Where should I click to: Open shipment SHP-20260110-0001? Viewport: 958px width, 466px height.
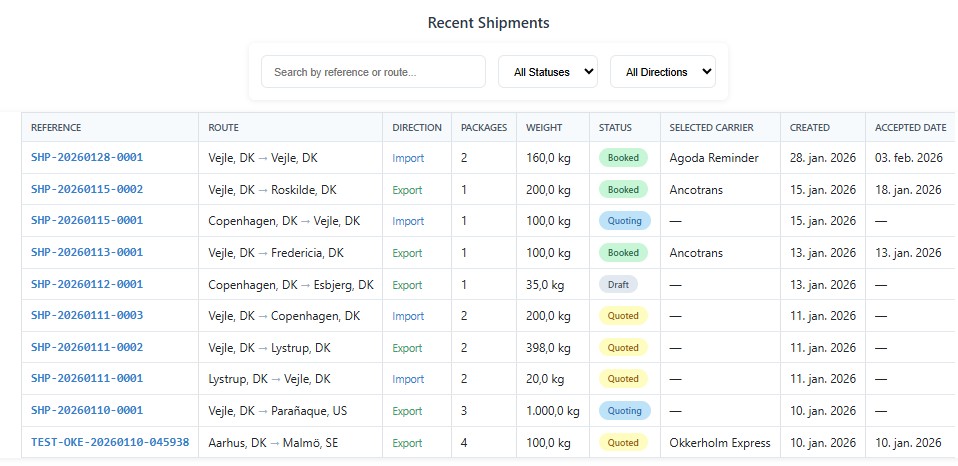(87, 410)
